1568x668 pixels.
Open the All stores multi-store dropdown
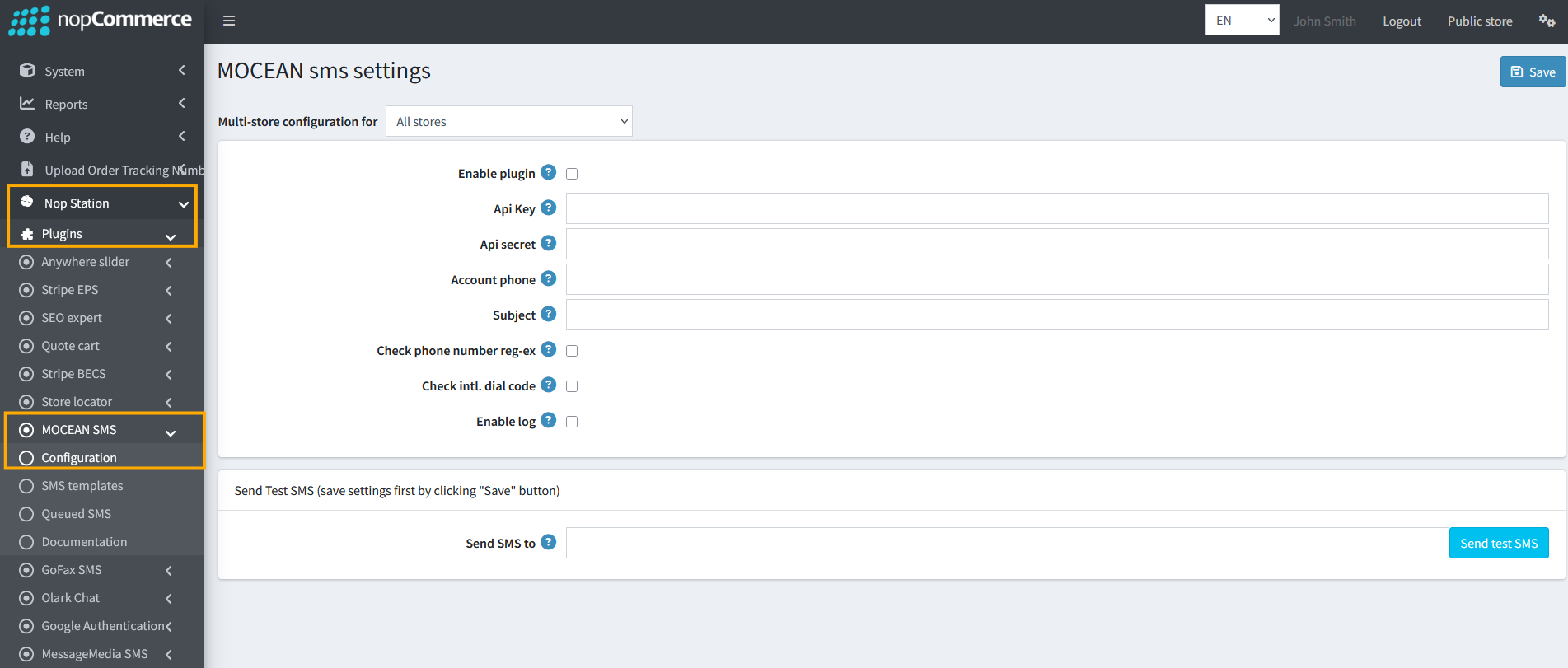pyautogui.click(x=509, y=121)
